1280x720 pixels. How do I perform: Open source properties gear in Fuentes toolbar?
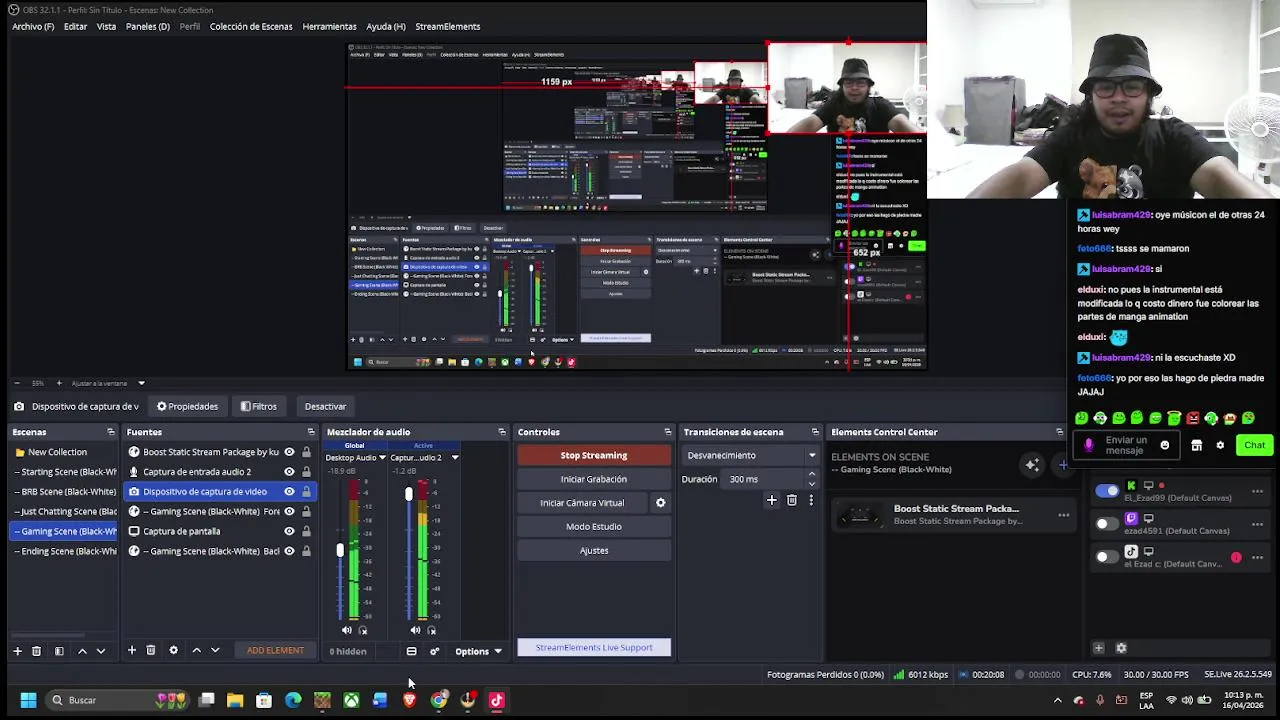click(x=173, y=651)
